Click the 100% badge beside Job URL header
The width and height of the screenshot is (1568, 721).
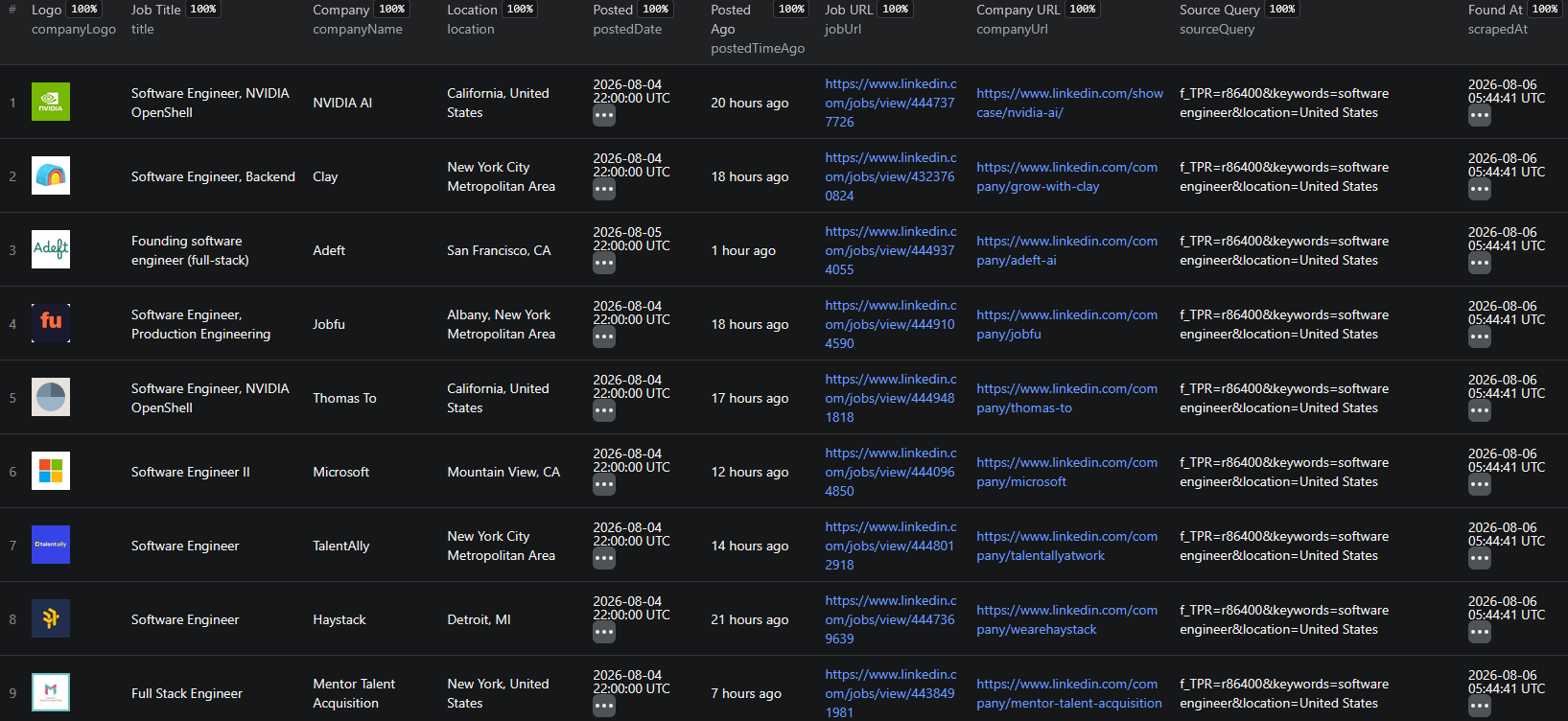[895, 10]
